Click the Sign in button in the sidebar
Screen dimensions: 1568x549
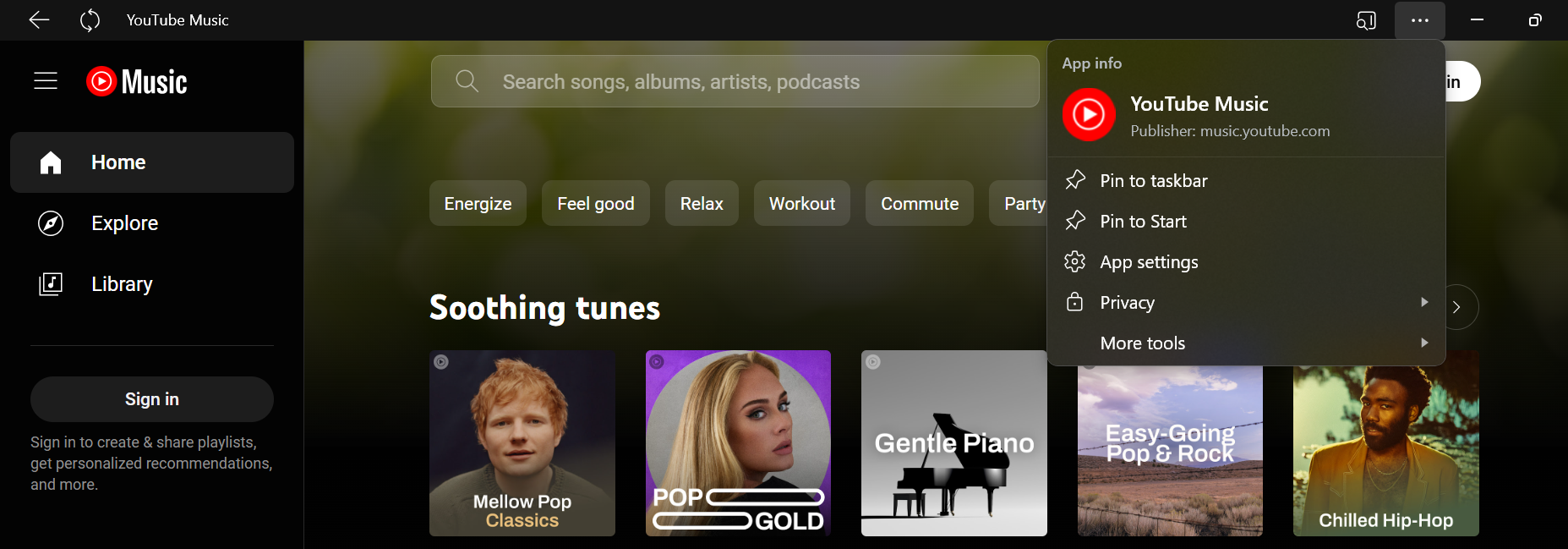pos(151,398)
